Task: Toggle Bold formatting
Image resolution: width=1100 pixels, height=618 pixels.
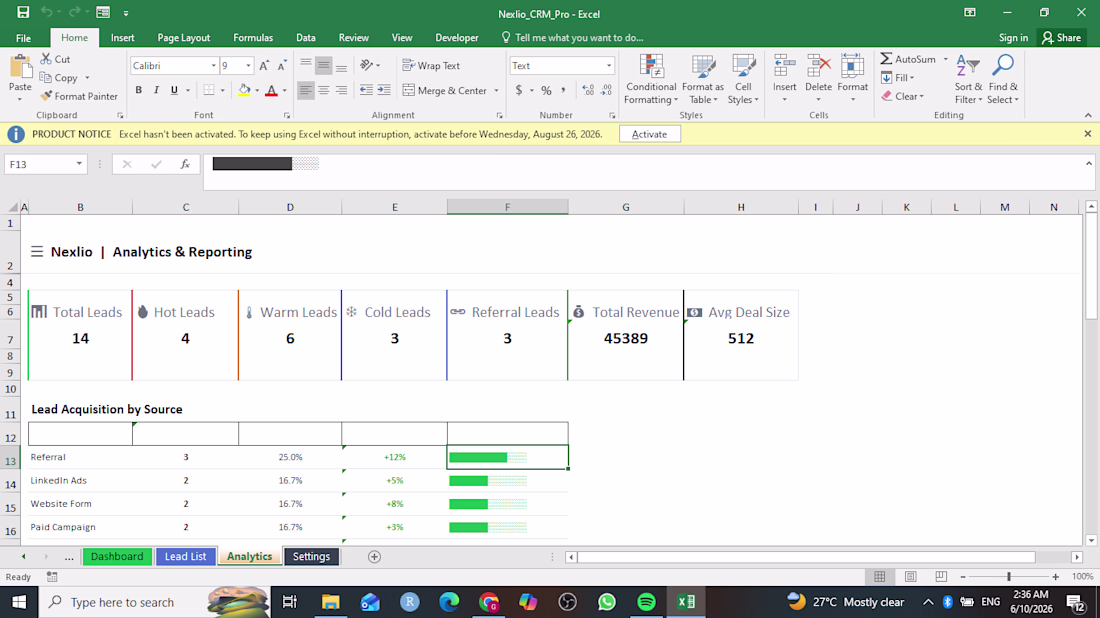Action: (x=138, y=90)
